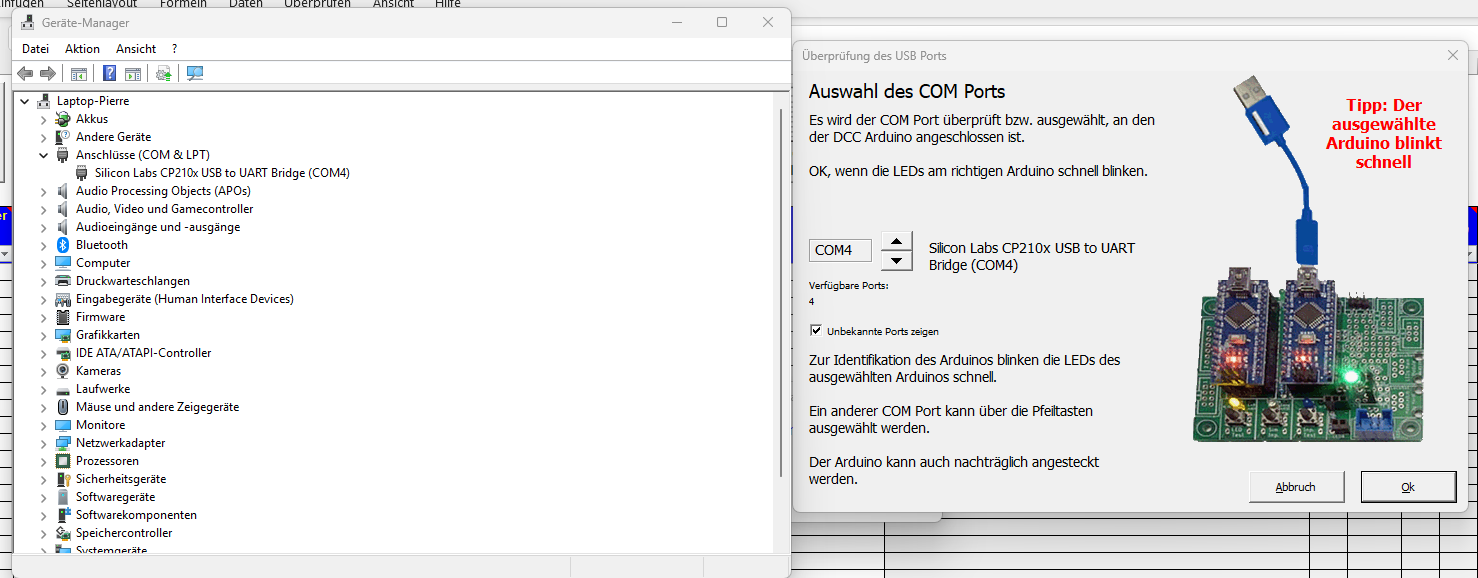The height and width of the screenshot is (578, 1478).
Task: Click the update driver toolbar icon
Action: (163, 73)
